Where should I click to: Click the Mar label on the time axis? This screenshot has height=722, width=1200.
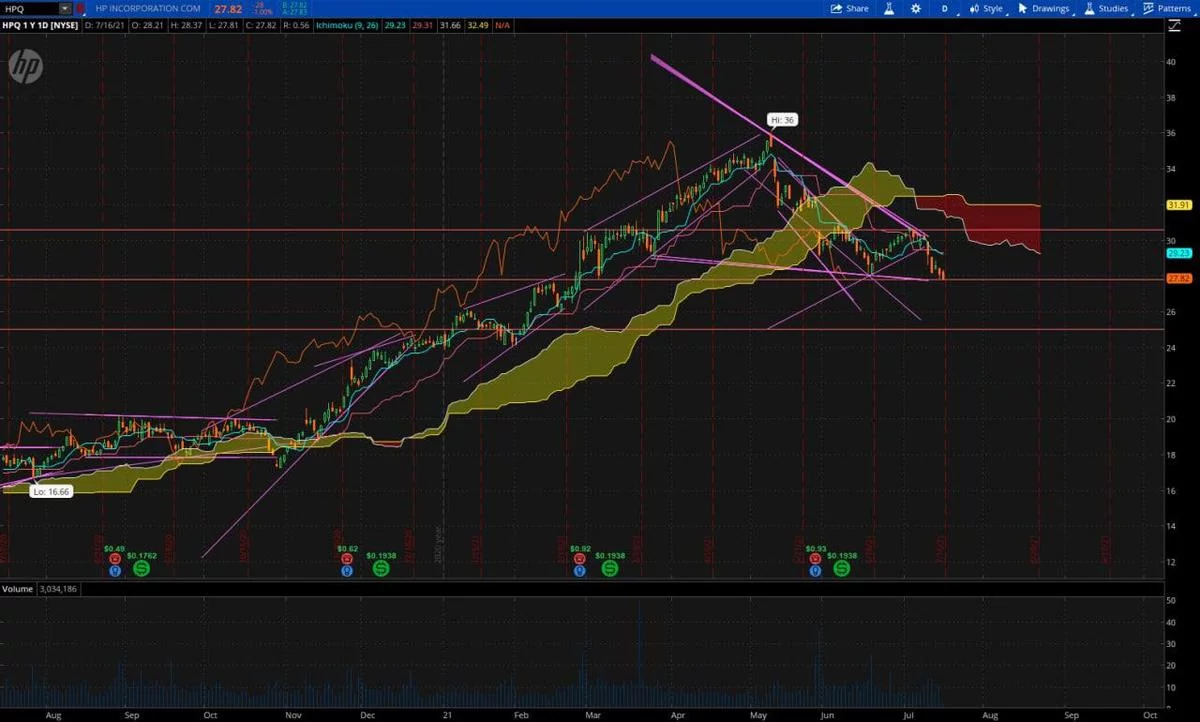(594, 715)
